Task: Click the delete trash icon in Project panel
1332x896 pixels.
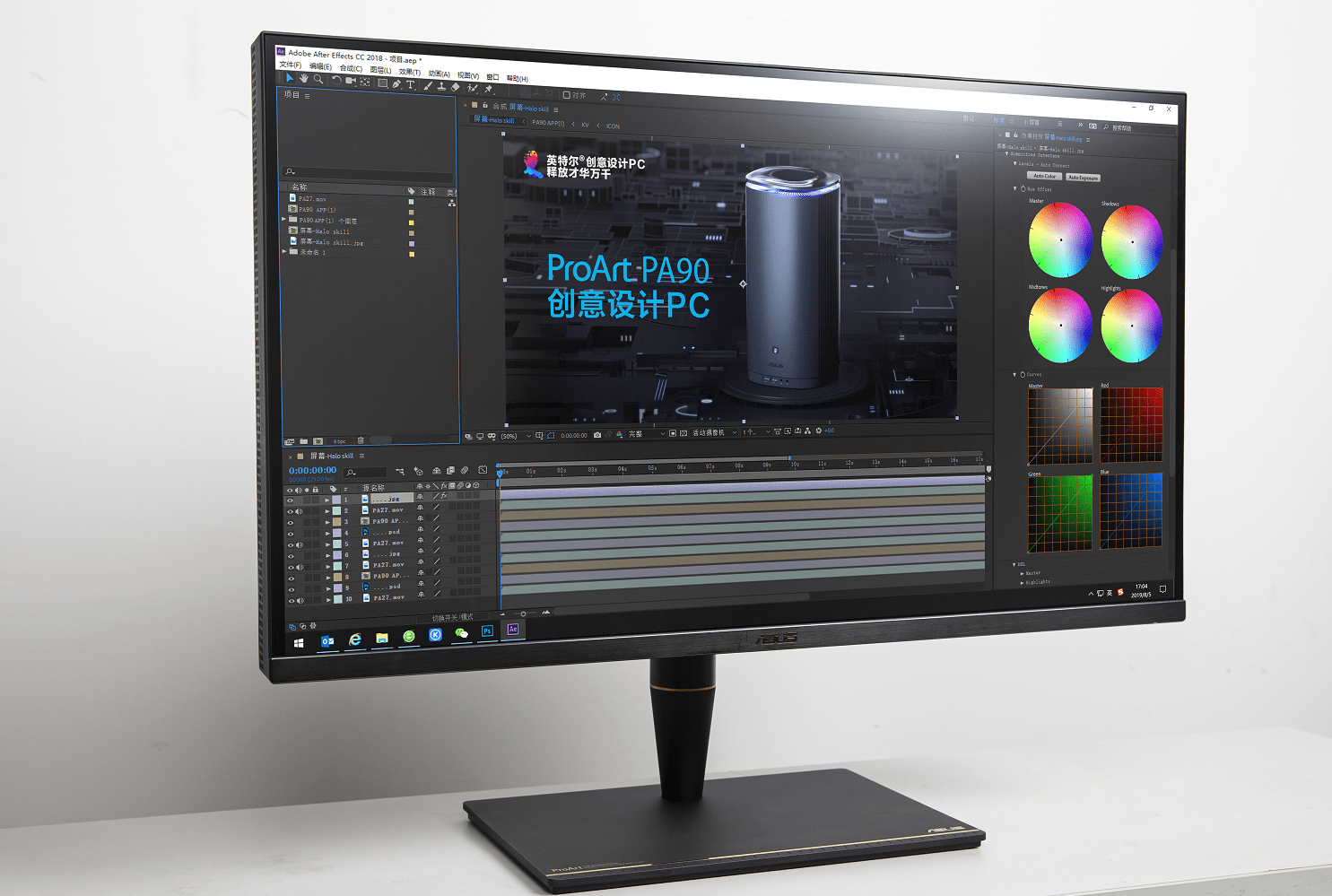Action: 361,440
